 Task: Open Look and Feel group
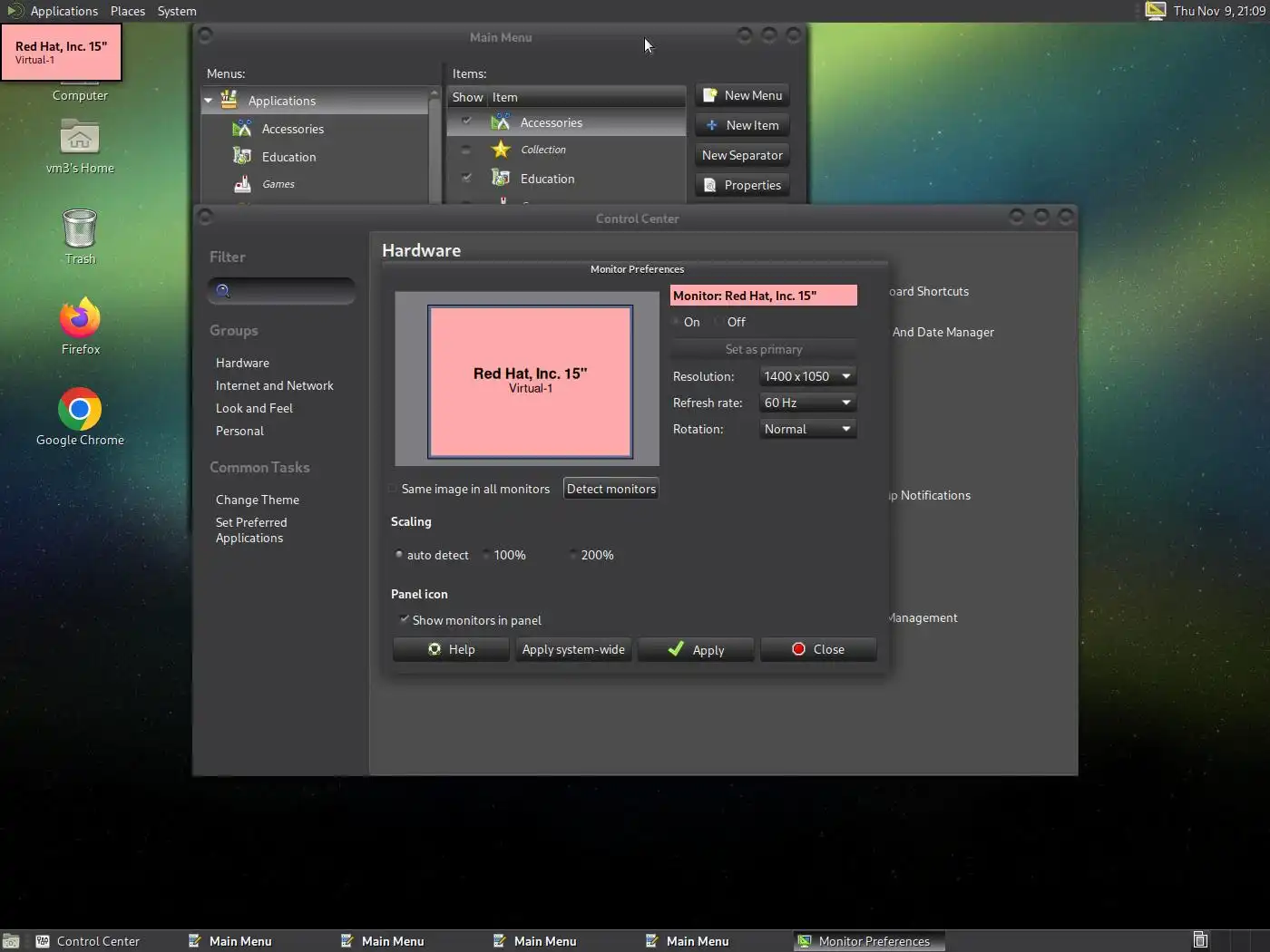254,408
